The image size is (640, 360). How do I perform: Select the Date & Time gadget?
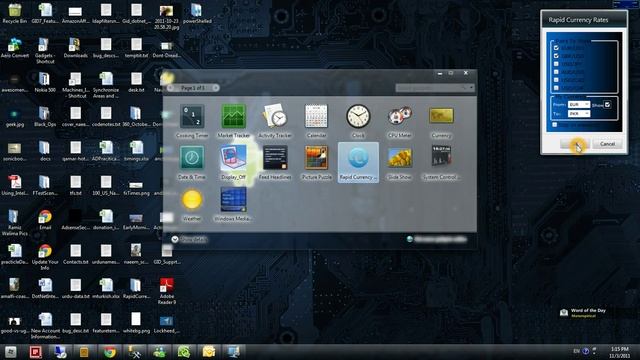tap(192, 163)
